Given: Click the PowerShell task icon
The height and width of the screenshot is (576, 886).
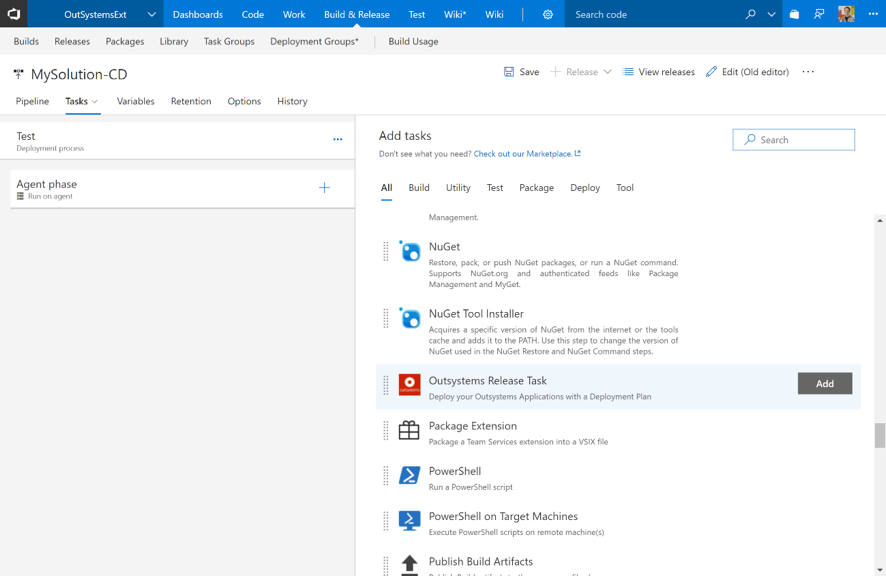Looking at the screenshot, I should coord(410,475).
